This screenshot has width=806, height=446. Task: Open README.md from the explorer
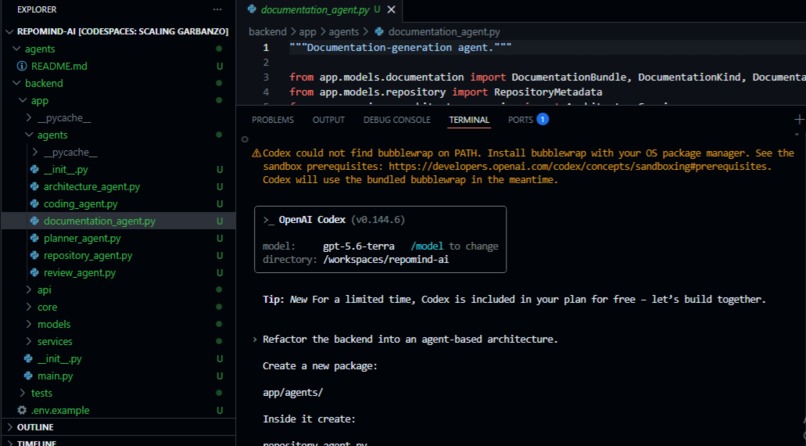[59, 66]
